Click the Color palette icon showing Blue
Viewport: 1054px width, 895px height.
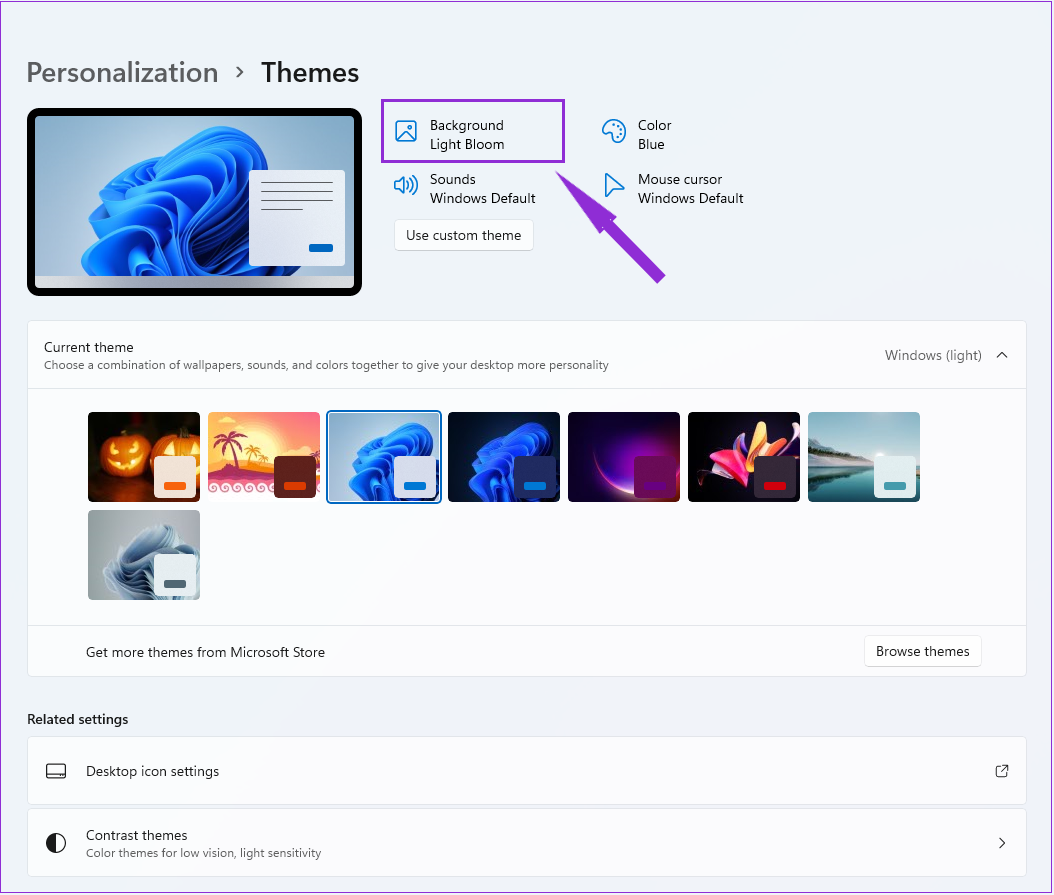click(x=614, y=130)
